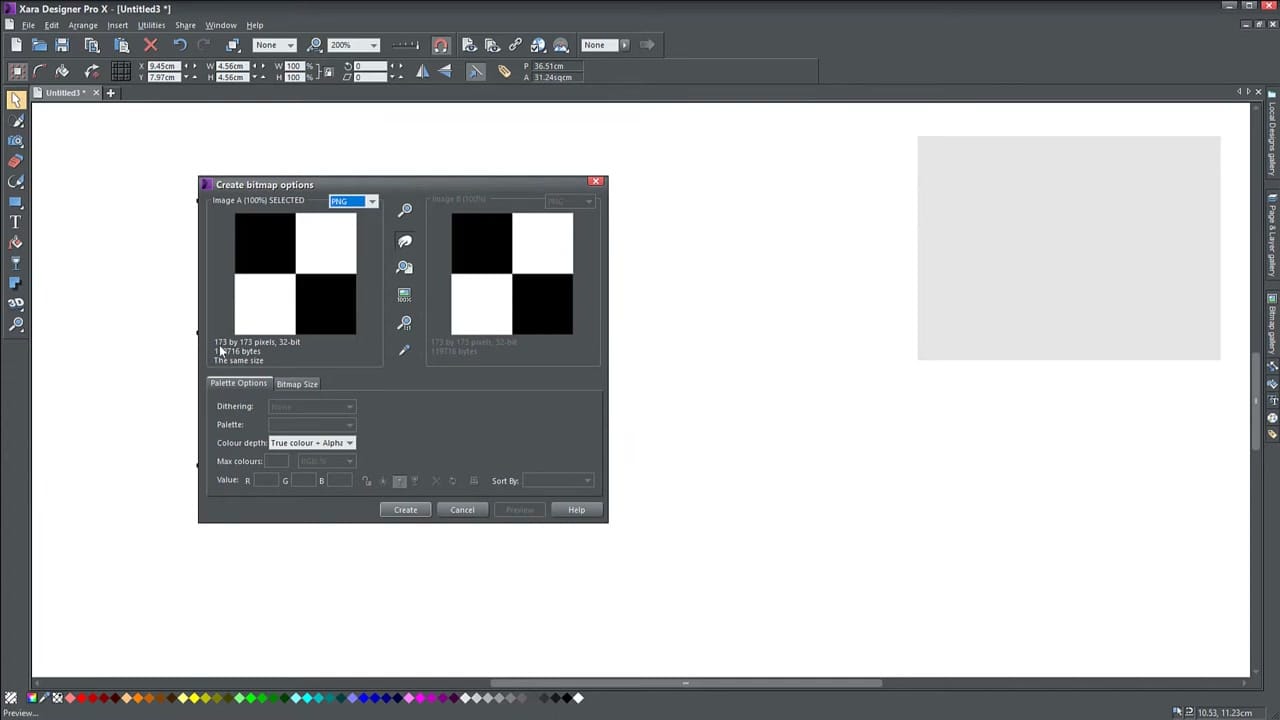Select the Push/pan tool in bitmap preview
Image resolution: width=1280 pixels, height=720 pixels.
click(405, 240)
